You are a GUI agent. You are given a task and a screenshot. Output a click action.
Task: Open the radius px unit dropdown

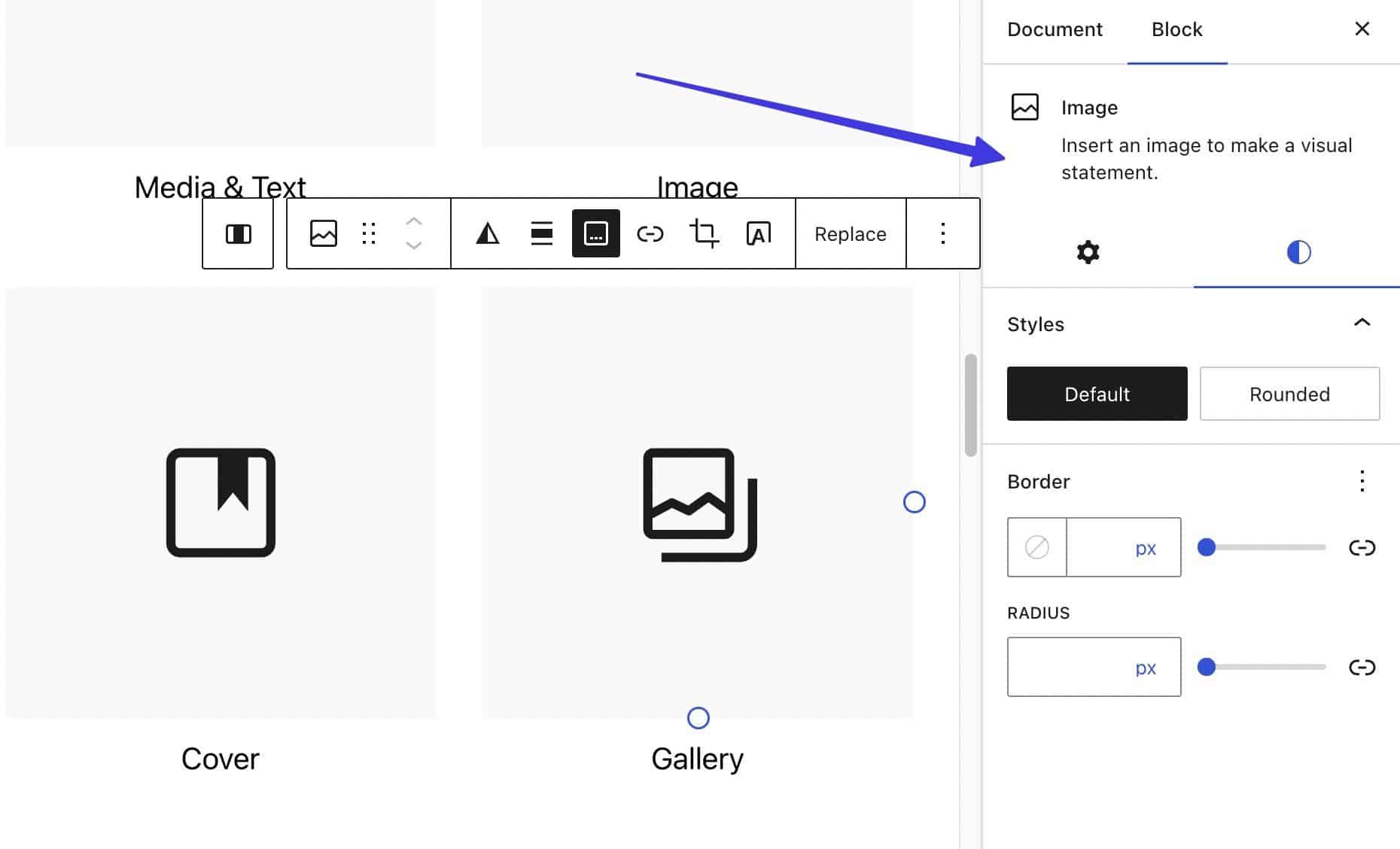click(x=1145, y=667)
